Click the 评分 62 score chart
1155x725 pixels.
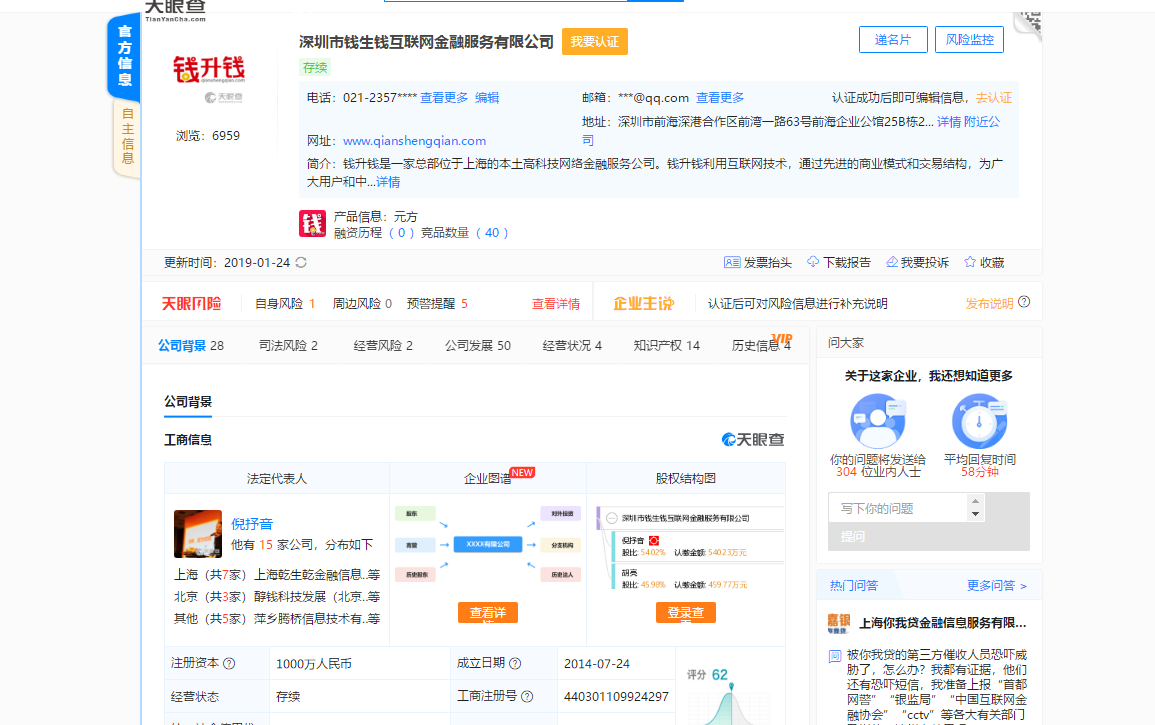coord(729,695)
